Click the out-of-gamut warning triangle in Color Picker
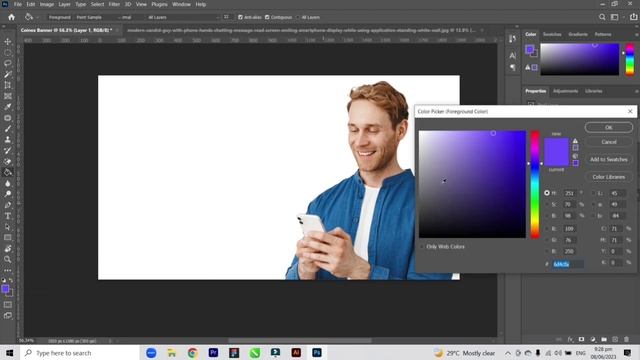 [575, 141]
